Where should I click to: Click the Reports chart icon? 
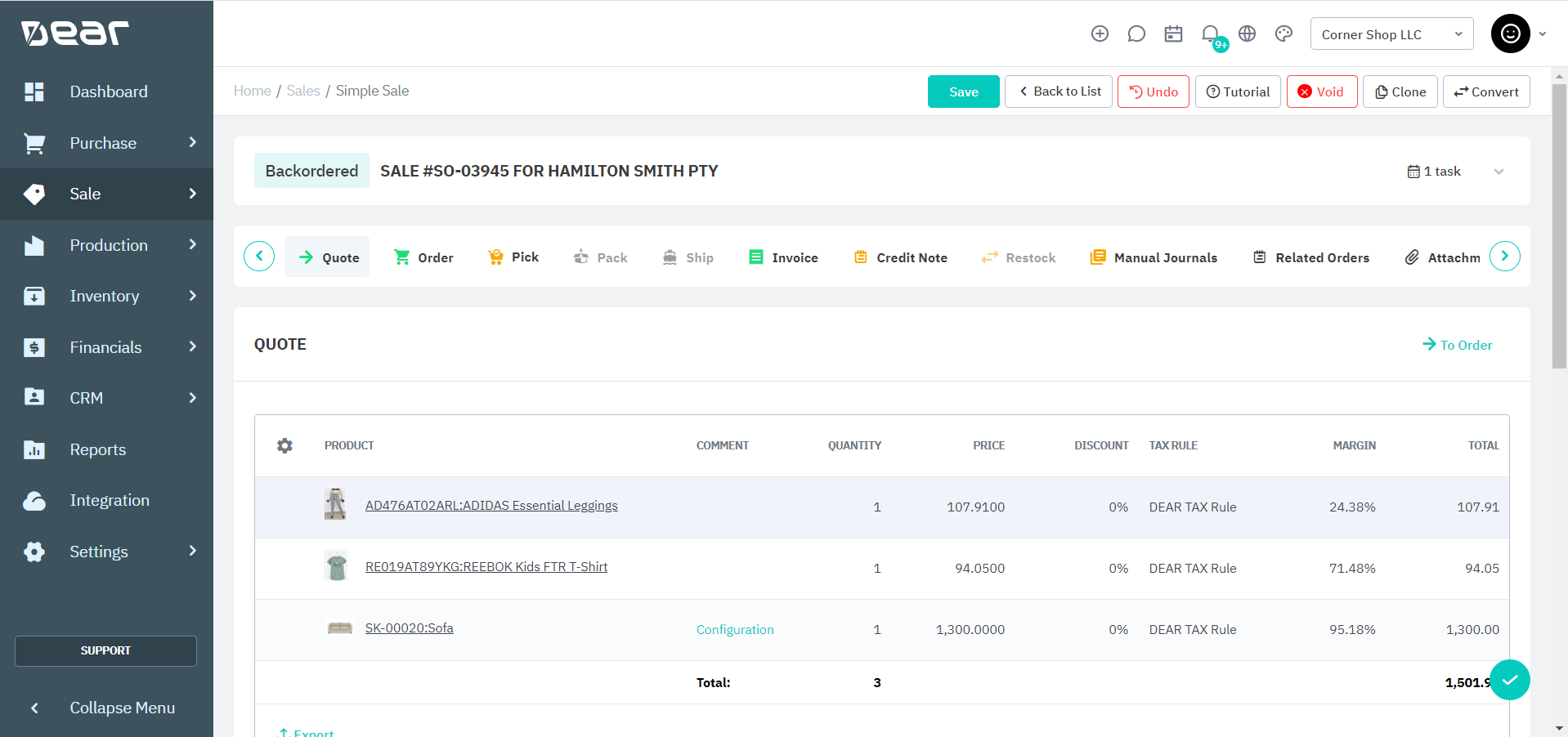[x=34, y=449]
